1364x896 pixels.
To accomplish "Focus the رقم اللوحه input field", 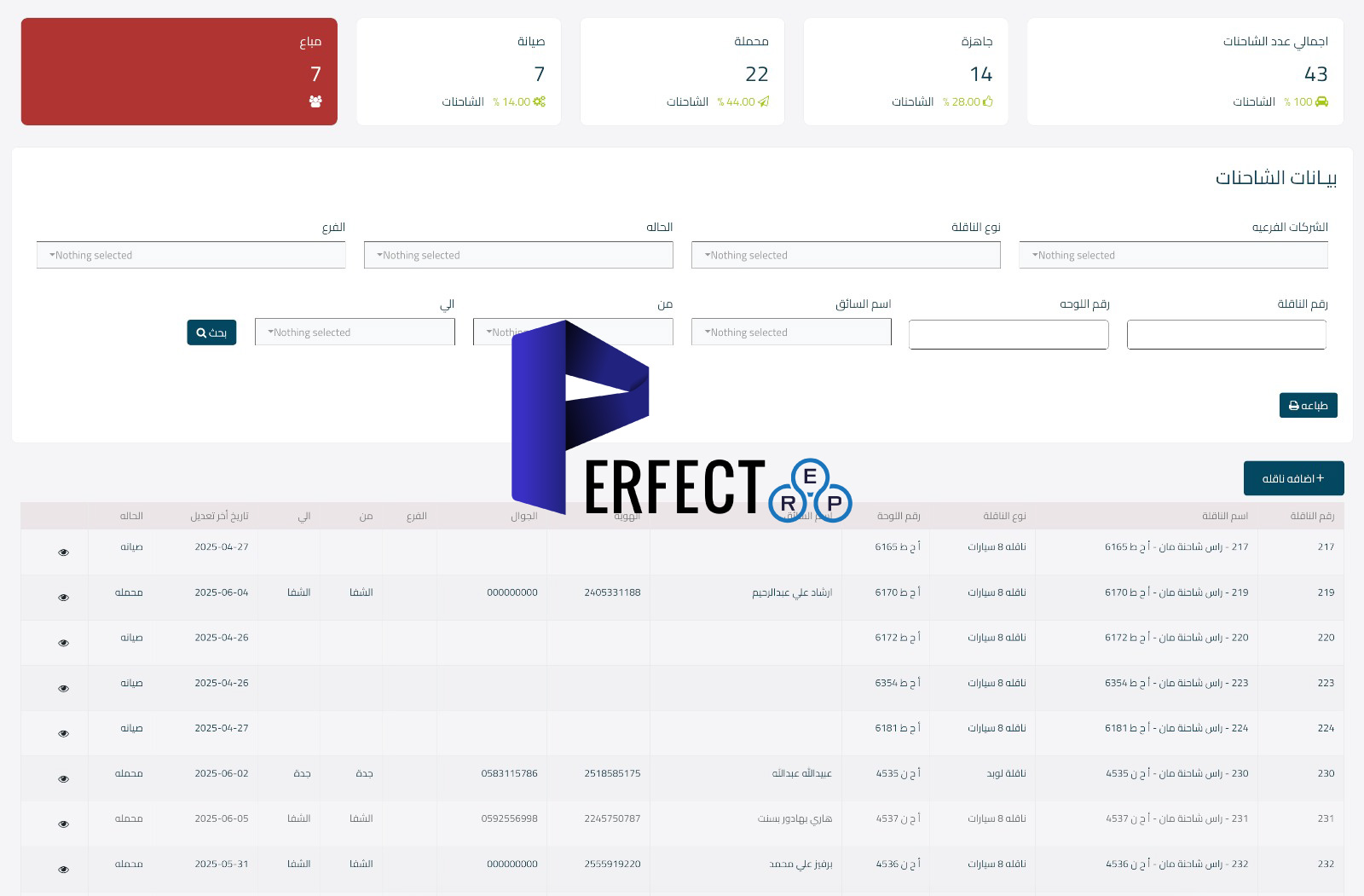I will (x=1009, y=335).
